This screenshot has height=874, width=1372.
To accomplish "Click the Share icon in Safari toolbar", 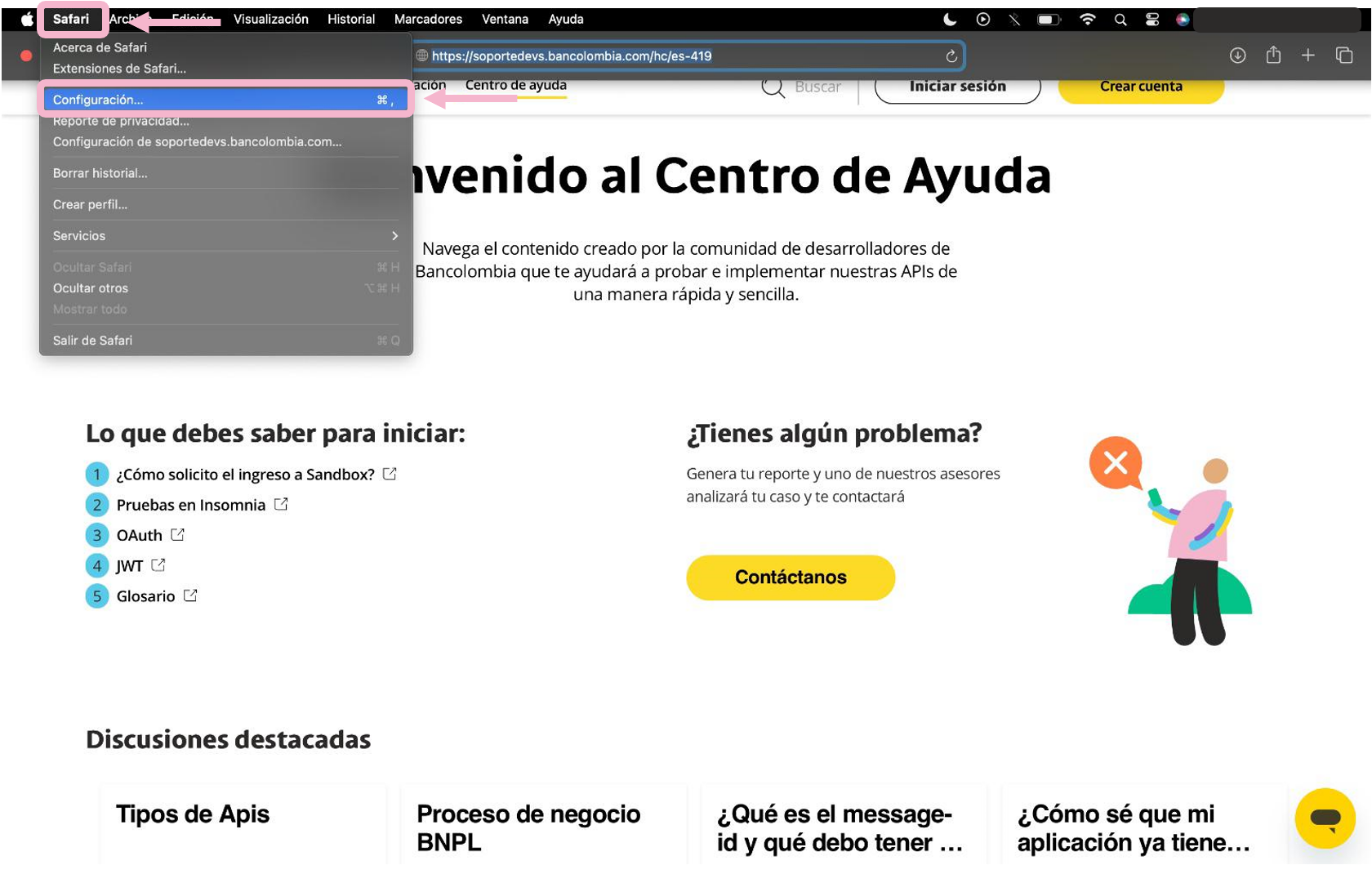I will click(1273, 55).
